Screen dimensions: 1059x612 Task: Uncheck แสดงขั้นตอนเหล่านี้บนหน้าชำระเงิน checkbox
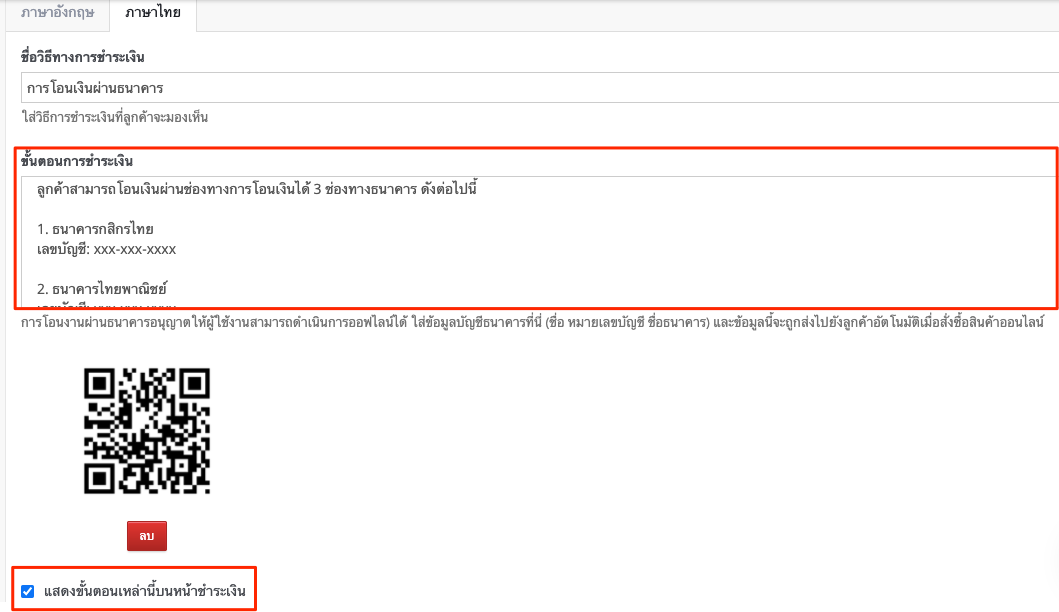pyautogui.click(x=28, y=592)
